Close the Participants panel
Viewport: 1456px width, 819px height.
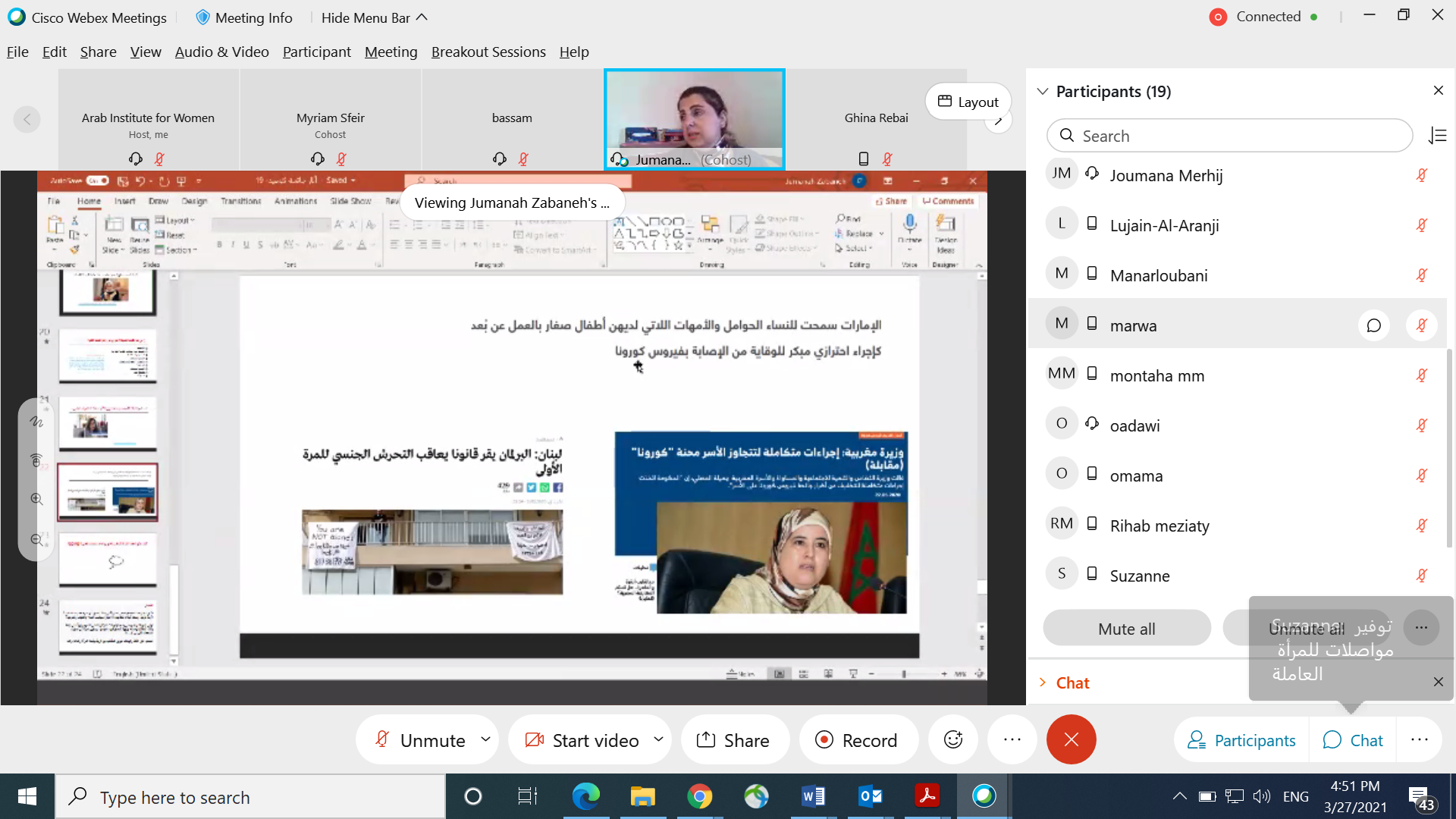(1439, 90)
